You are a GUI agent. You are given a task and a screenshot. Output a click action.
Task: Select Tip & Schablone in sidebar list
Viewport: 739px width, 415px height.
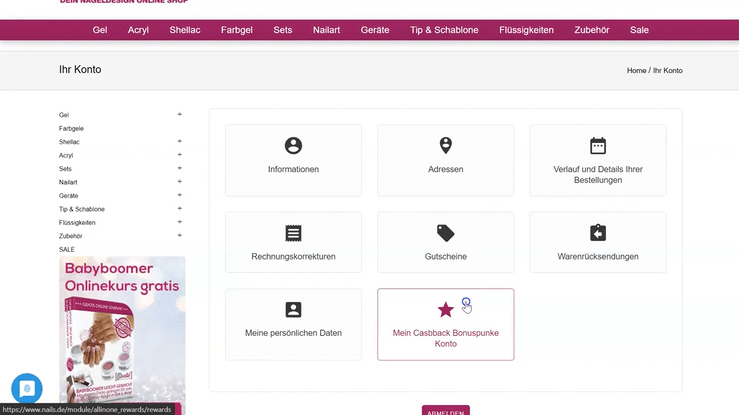pyautogui.click(x=82, y=209)
